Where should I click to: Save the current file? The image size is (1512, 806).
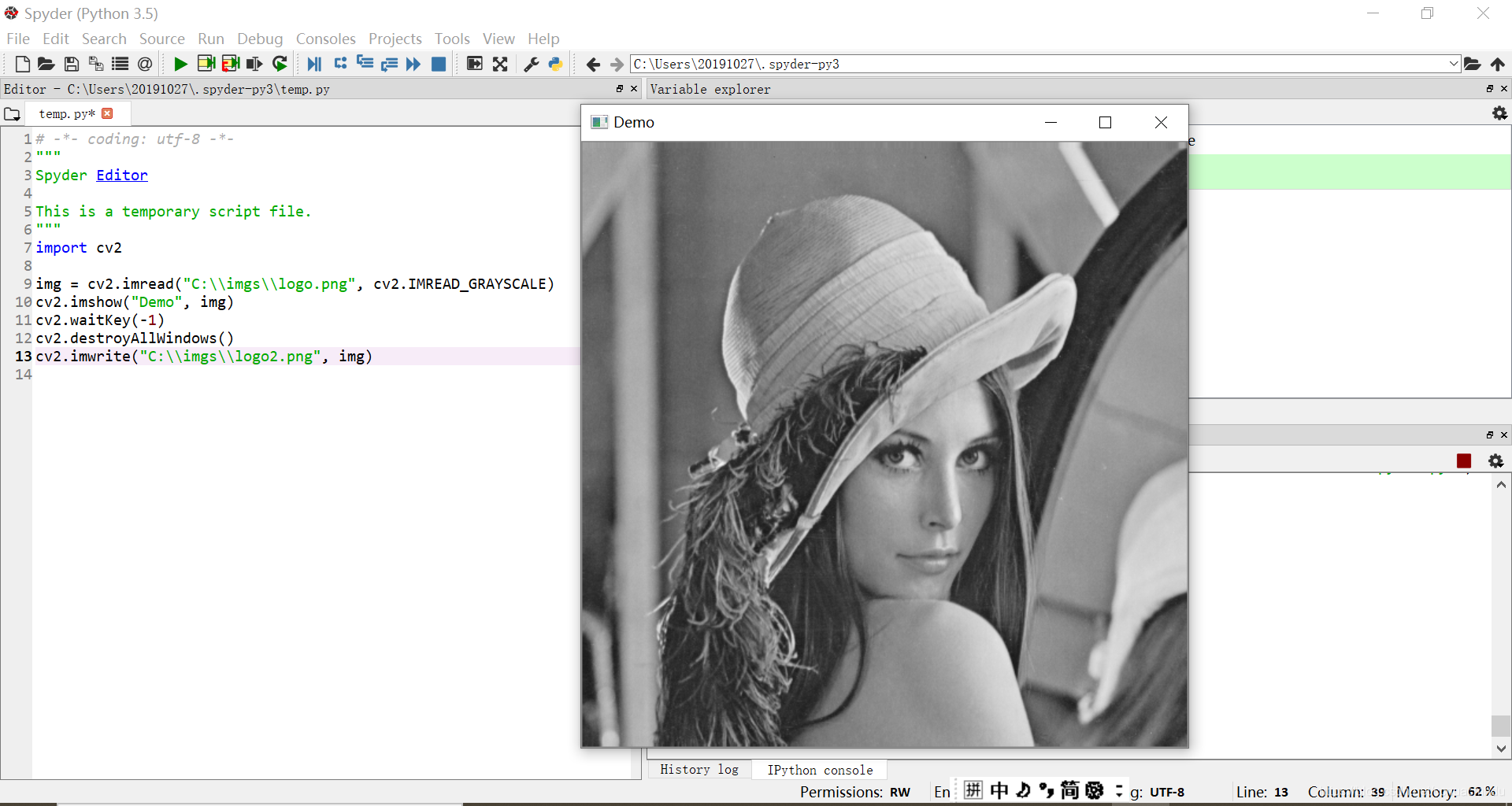coord(71,64)
